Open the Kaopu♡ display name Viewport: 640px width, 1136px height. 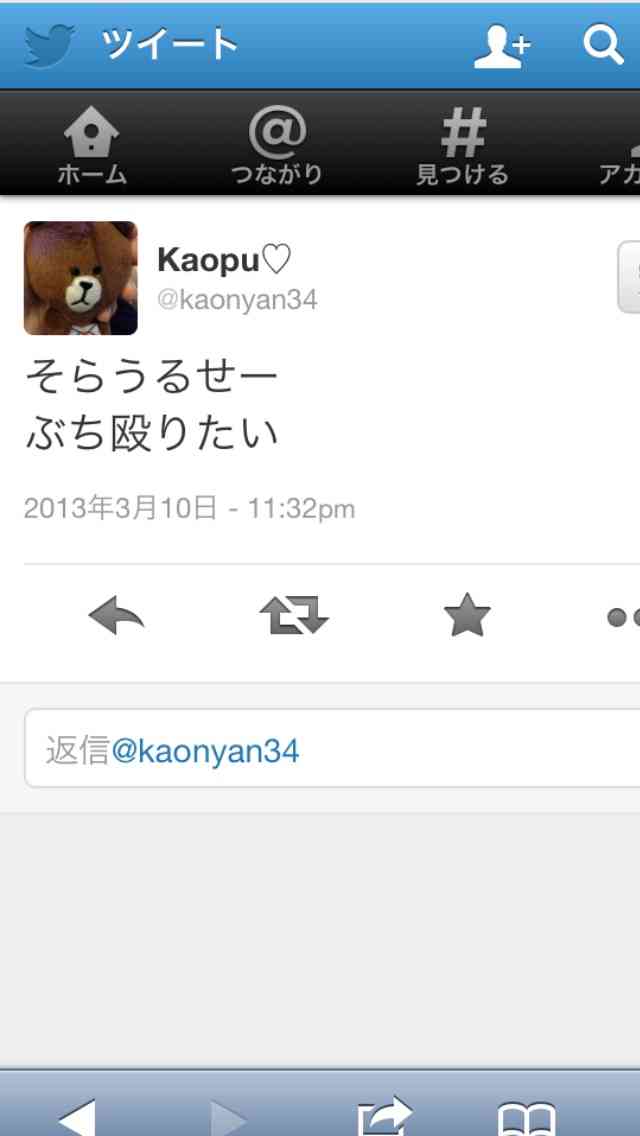(x=224, y=259)
